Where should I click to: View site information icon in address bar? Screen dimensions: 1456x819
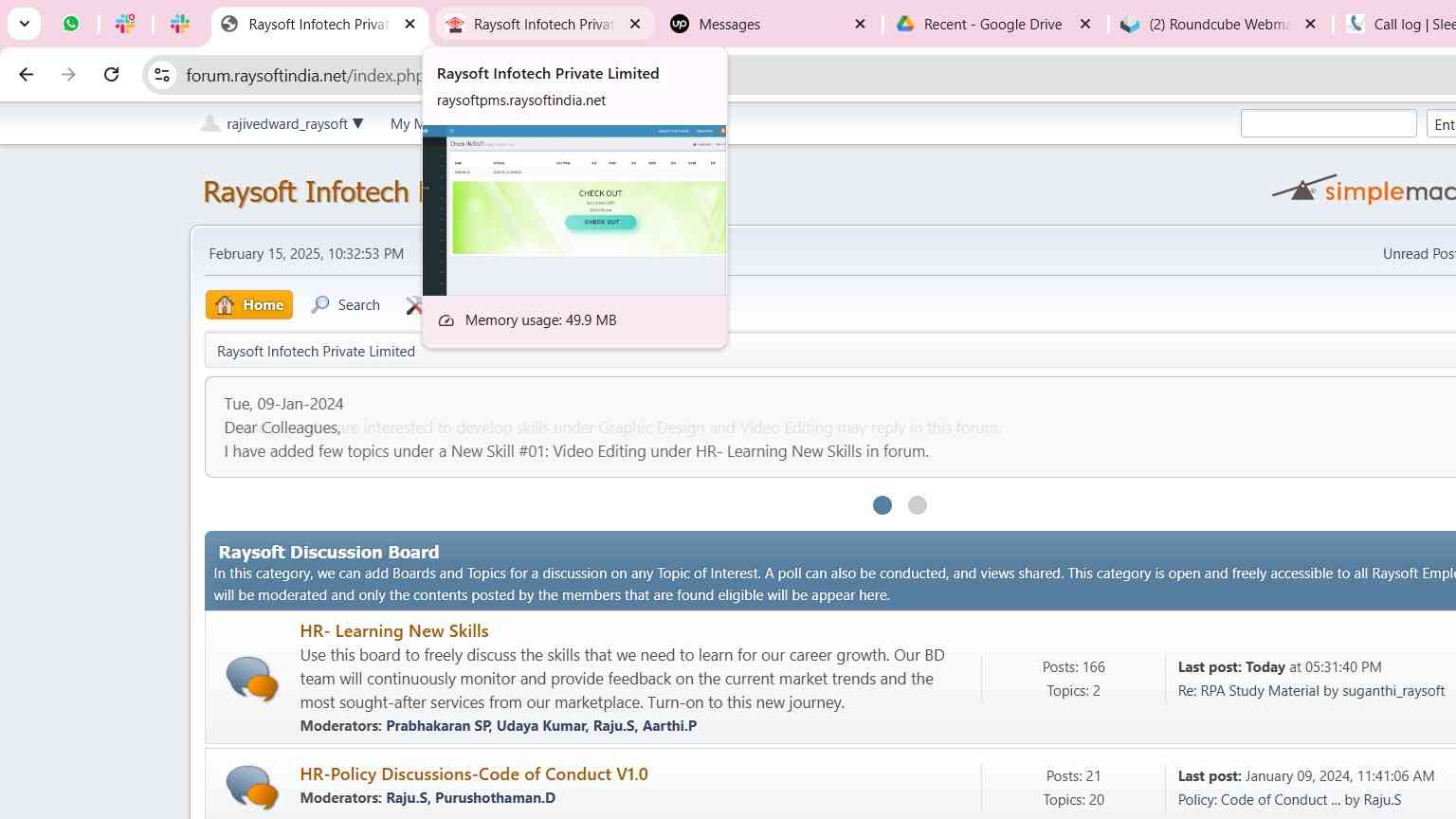pos(162,75)
